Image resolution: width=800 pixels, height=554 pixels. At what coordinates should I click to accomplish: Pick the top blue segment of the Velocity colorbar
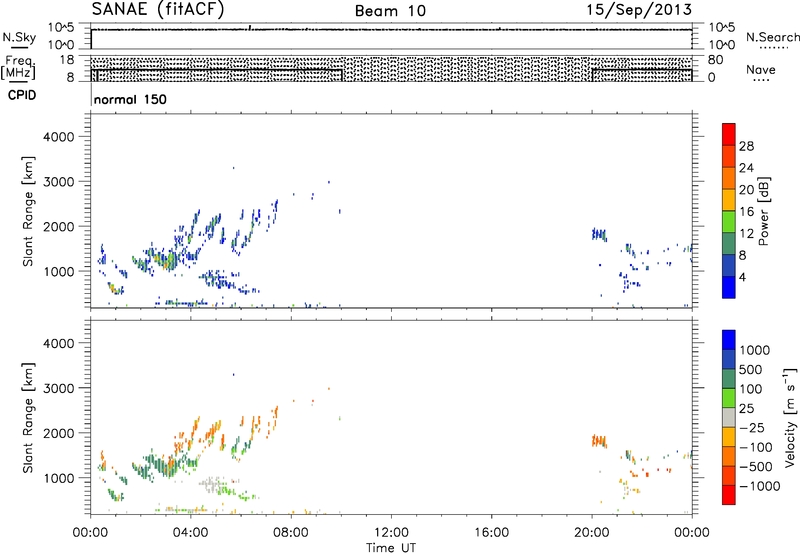coord(729,340)
